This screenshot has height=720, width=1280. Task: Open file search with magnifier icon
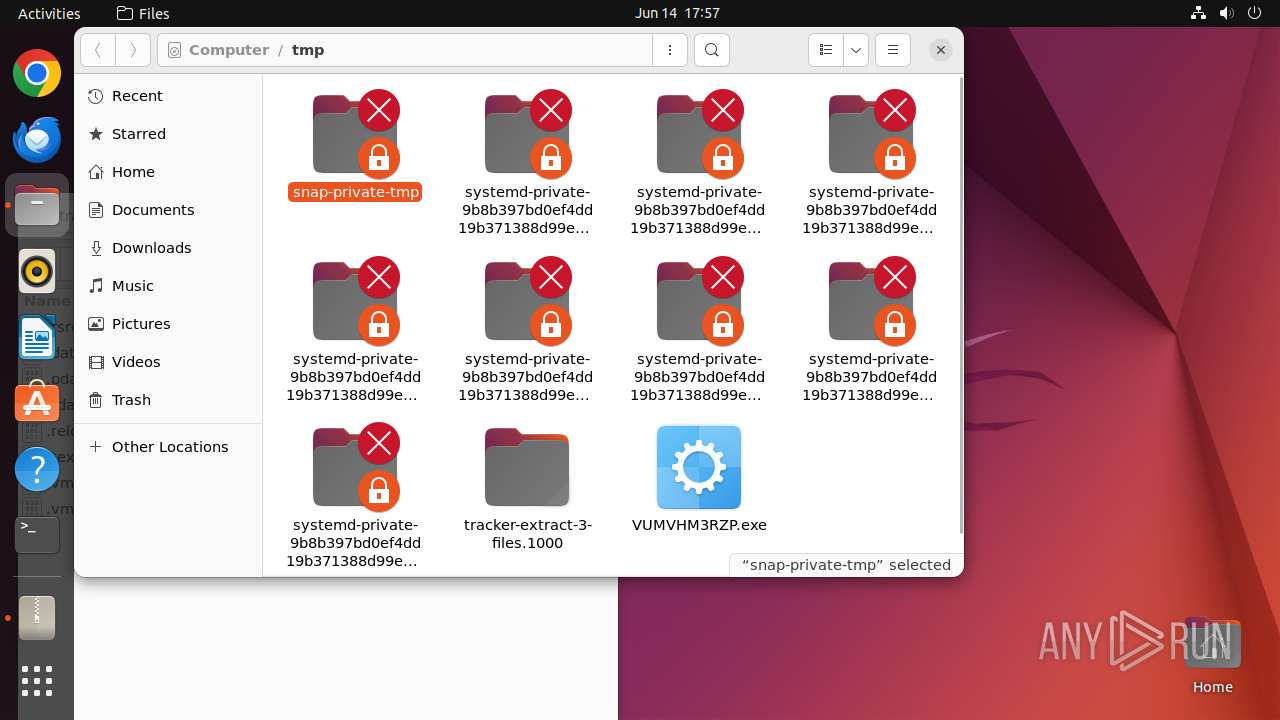711,50
